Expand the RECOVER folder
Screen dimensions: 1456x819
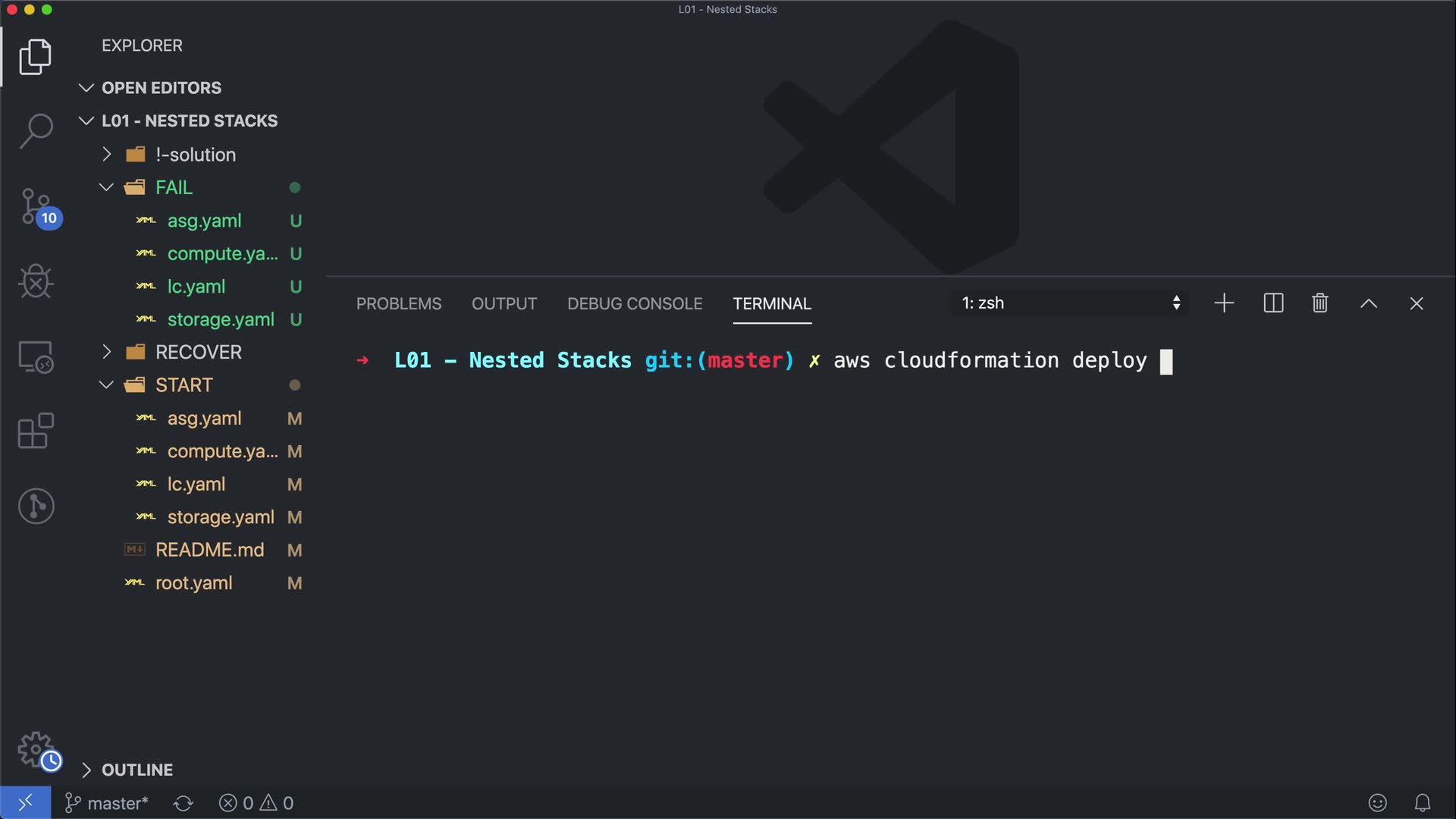click(x=198, y=352)
